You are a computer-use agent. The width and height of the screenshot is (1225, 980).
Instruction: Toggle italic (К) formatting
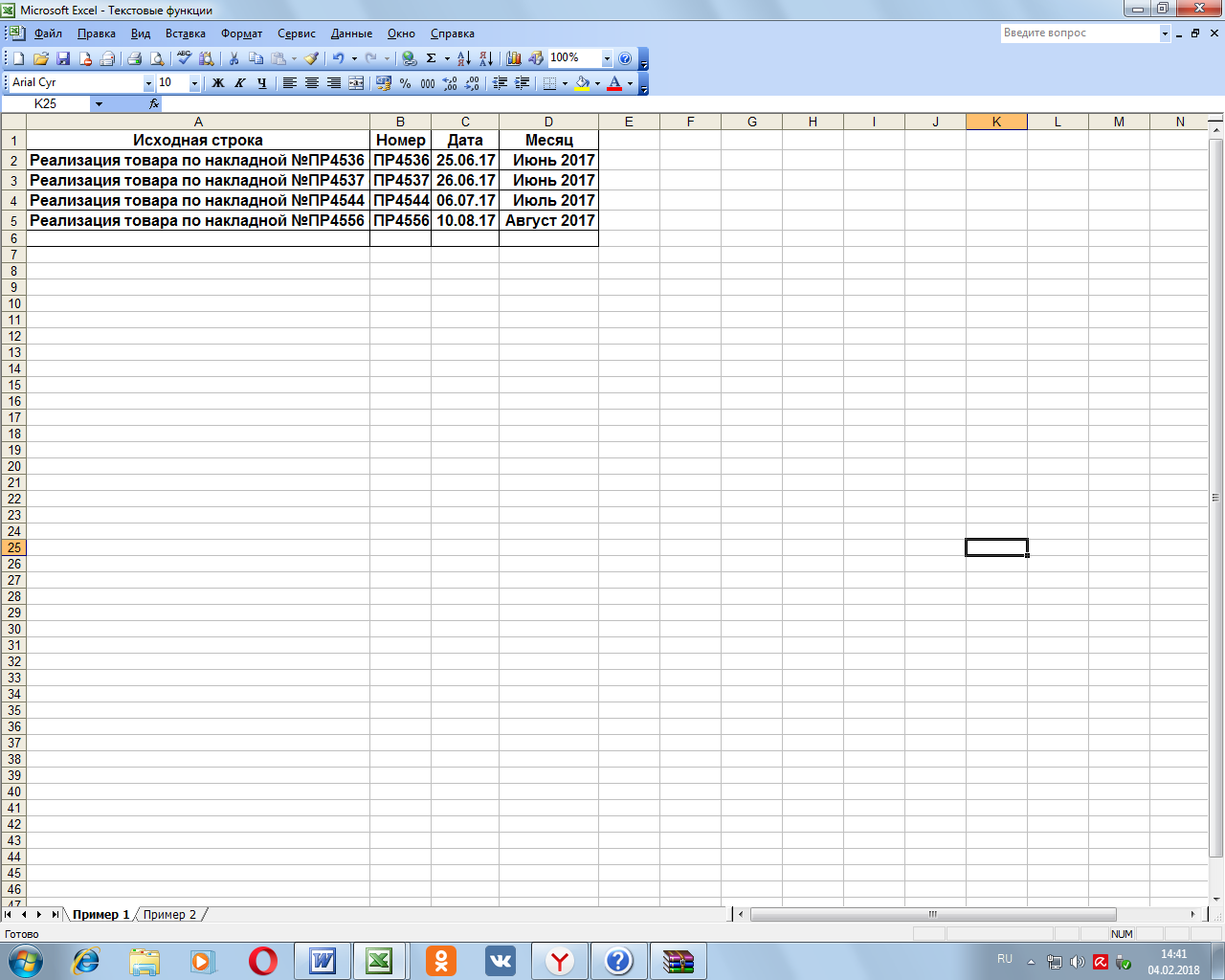[240, 83]
